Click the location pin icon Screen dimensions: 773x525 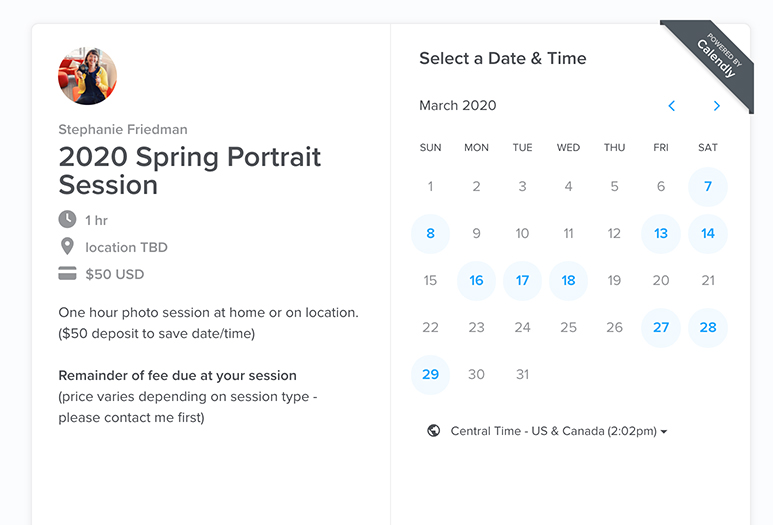(x=67, y=247)
